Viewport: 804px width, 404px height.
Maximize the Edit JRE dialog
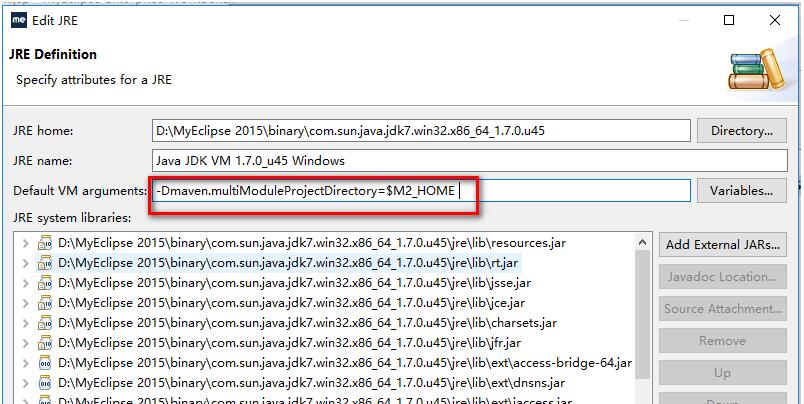[x=729, y=20]
